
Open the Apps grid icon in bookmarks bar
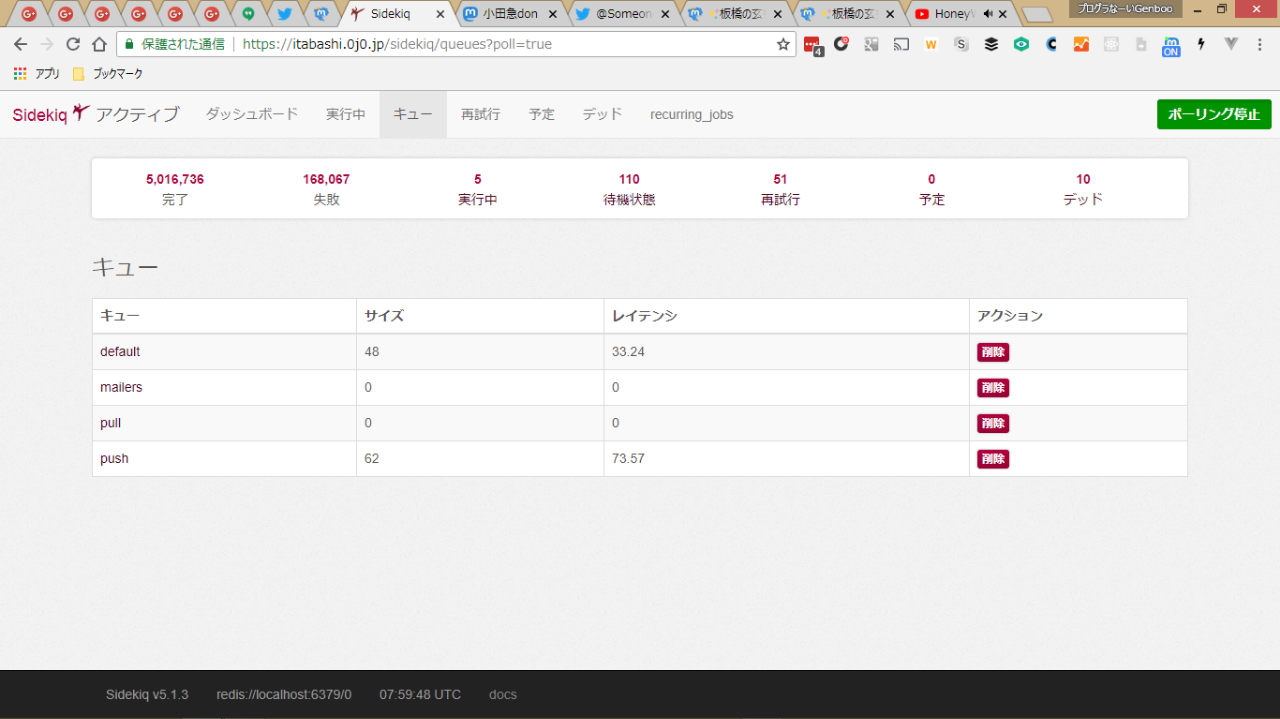point(20,73)
